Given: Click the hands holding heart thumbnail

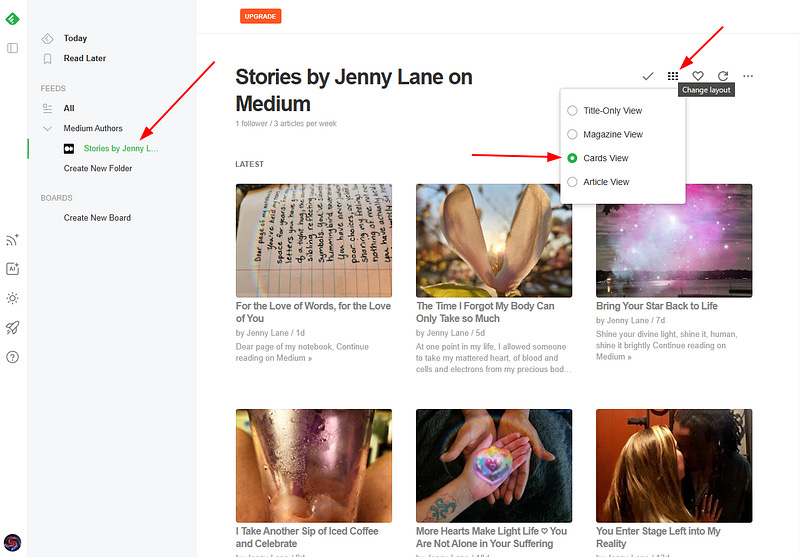Looking at the screenshot, I should 494,466.
